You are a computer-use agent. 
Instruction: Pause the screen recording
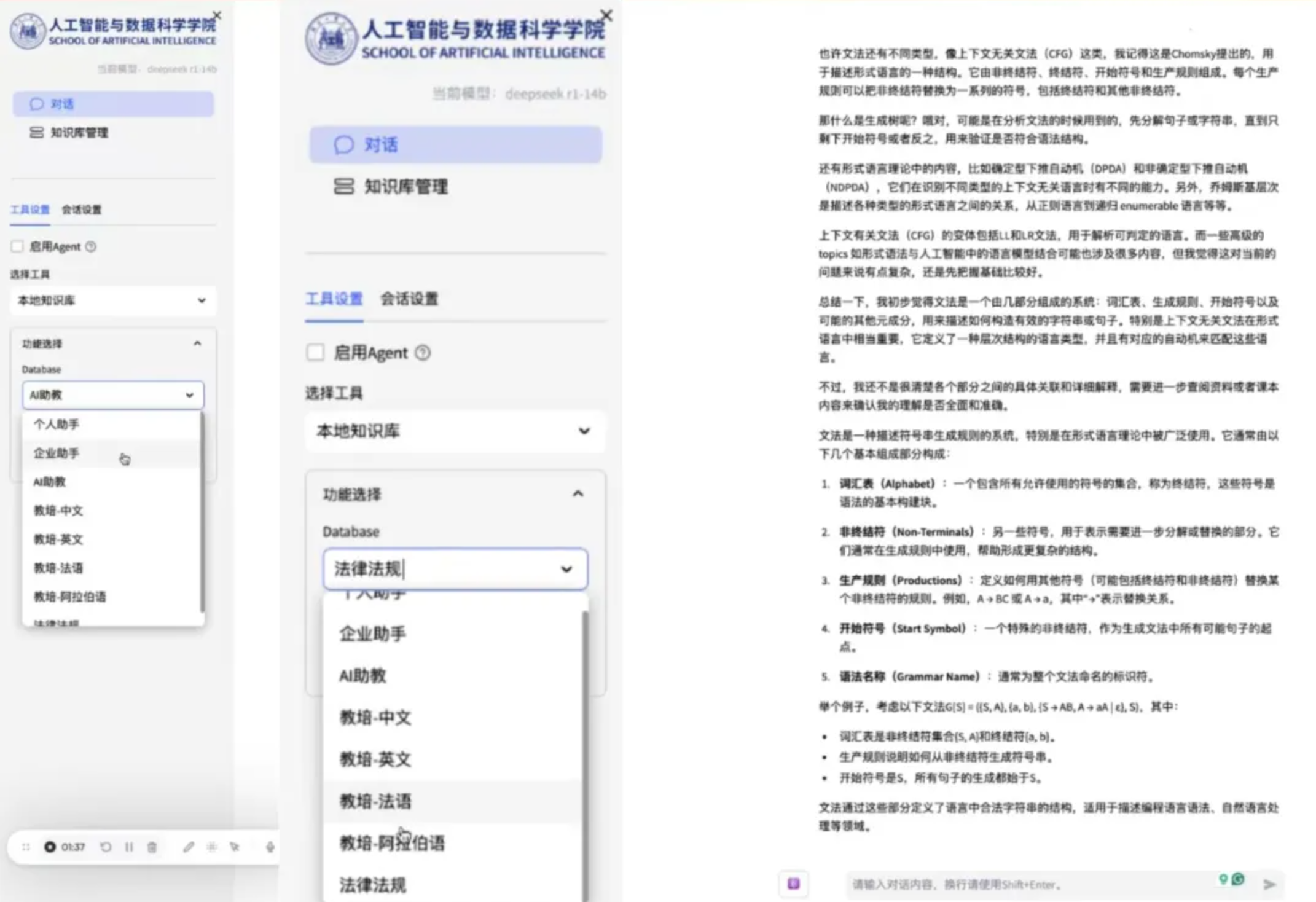coord(129,847)
